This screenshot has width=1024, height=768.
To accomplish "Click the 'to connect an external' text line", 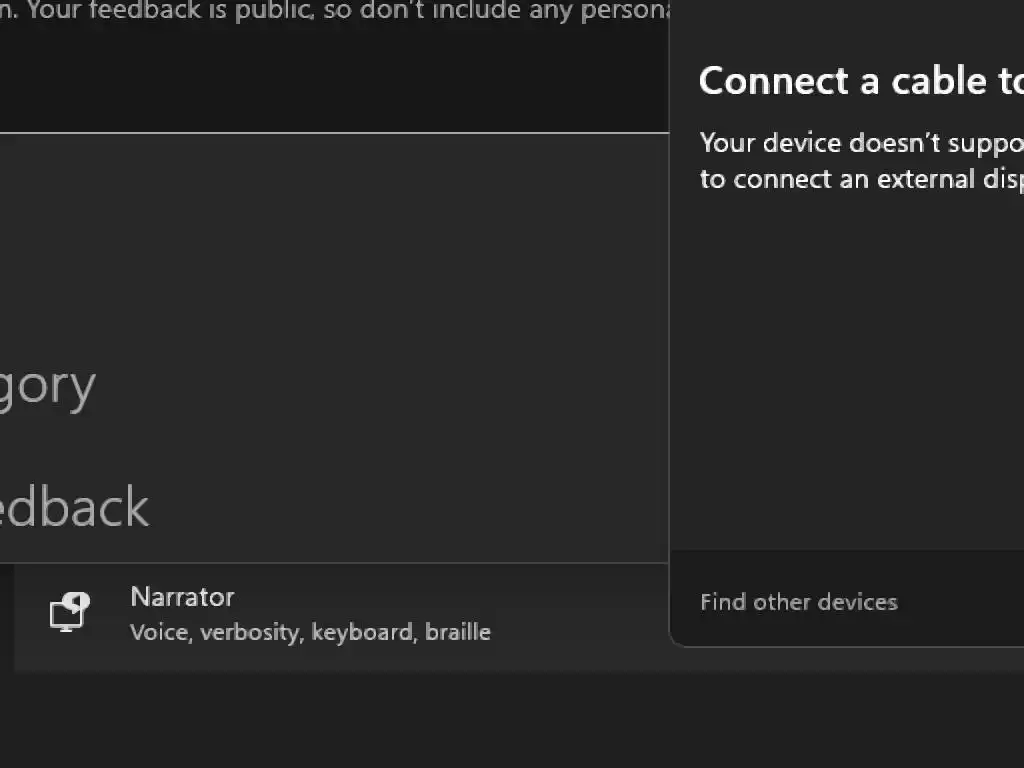I will pos(860,179).
